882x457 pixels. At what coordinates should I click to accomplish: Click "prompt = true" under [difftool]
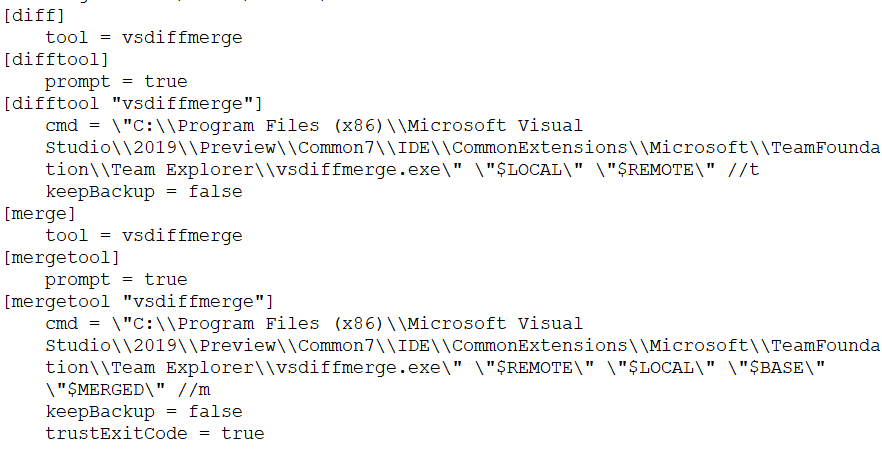point(116,82)
